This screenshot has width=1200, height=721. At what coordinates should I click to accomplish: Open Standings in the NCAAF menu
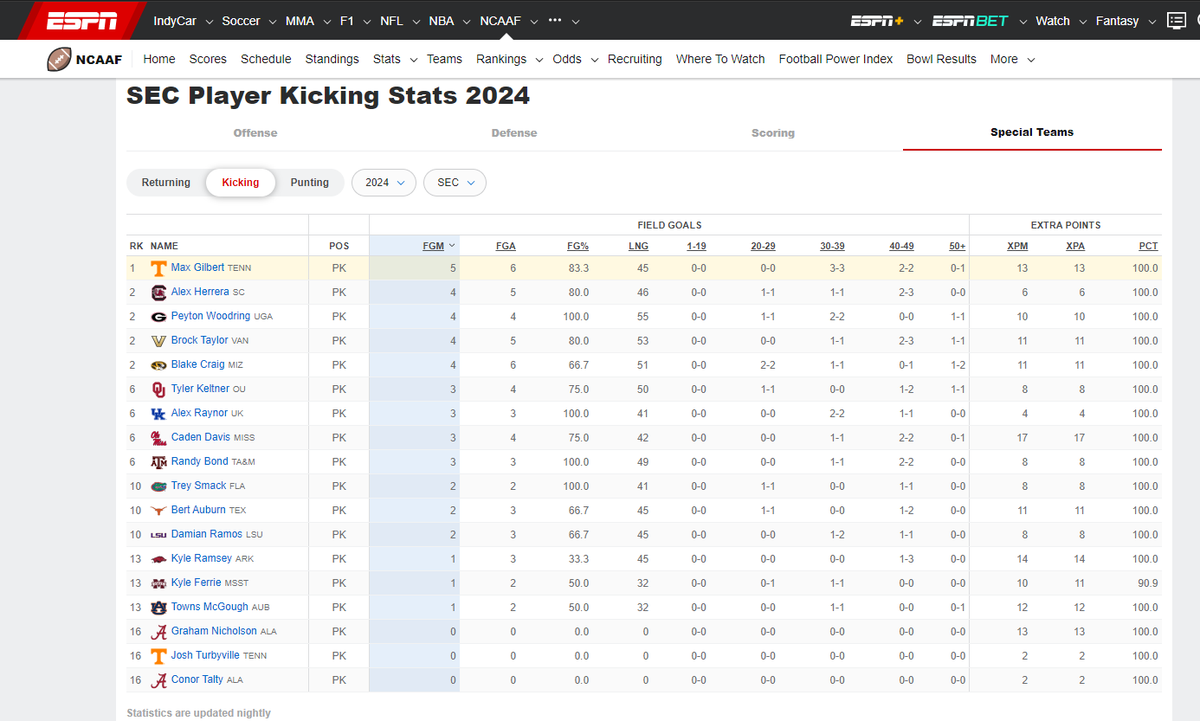pyautogui.click(x=332, y=59)
